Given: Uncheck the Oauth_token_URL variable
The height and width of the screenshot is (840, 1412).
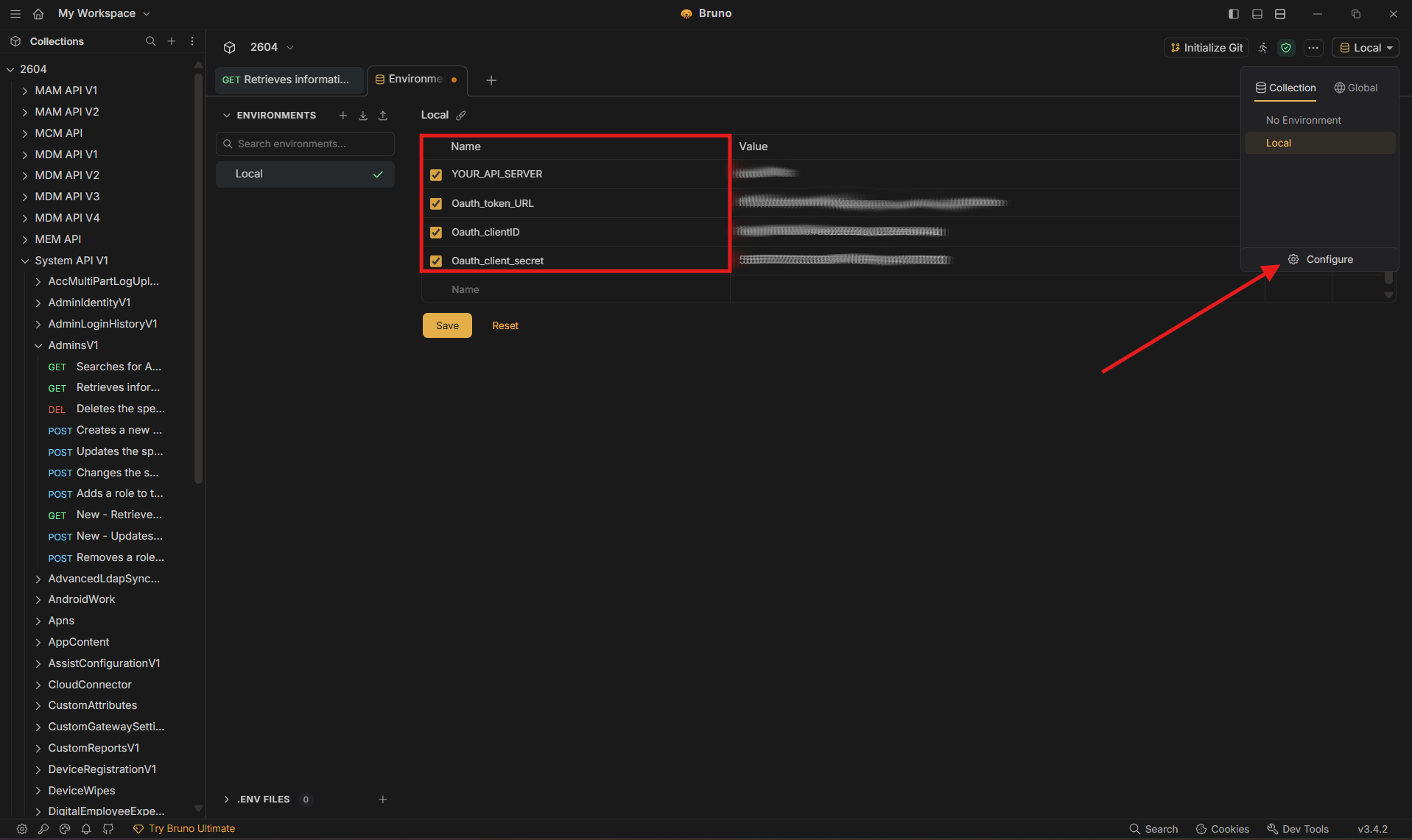Looking at the screenshot, I should click(436, 203).
